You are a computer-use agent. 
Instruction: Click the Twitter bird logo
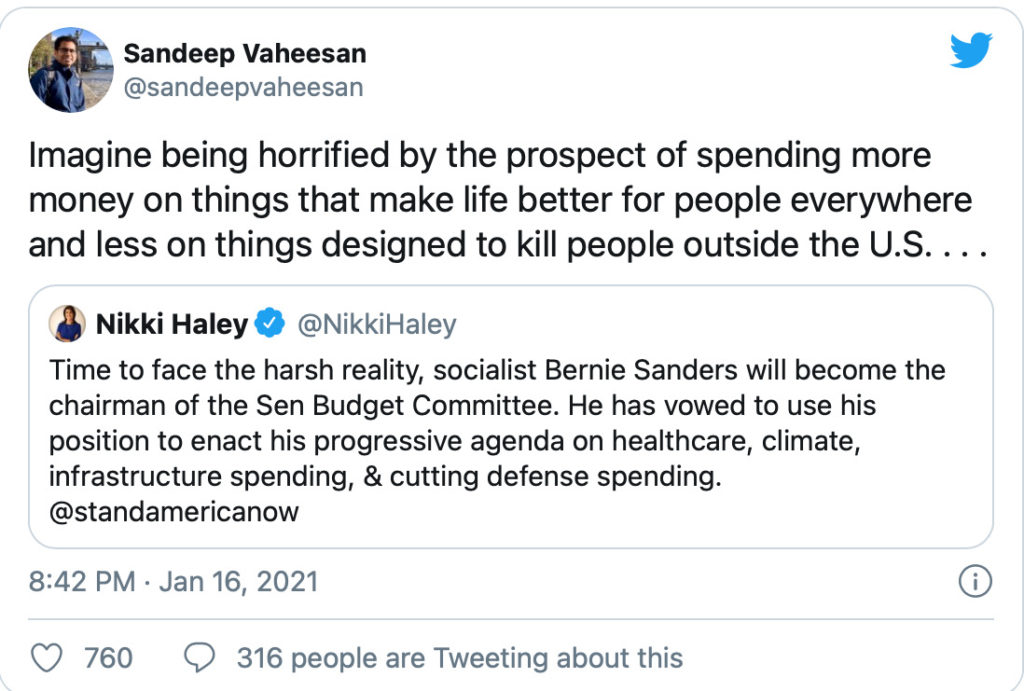[970, 49]
